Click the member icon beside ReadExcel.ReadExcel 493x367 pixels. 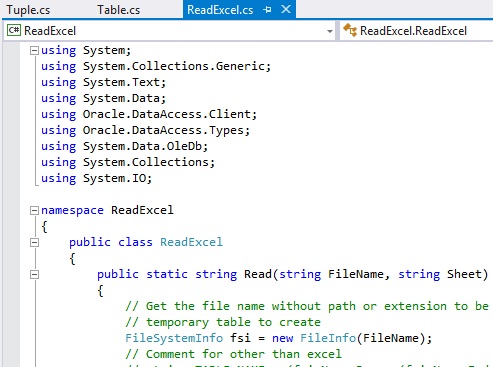(350, 30)
